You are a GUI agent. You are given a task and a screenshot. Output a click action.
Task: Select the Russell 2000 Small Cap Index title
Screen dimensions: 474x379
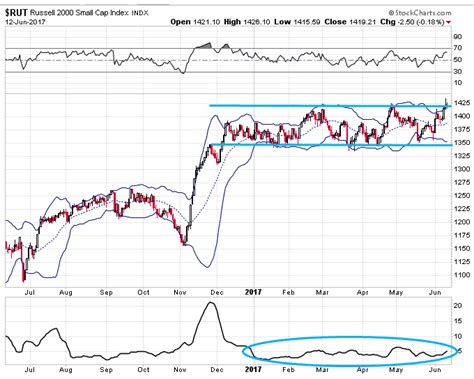pos(79,13)
